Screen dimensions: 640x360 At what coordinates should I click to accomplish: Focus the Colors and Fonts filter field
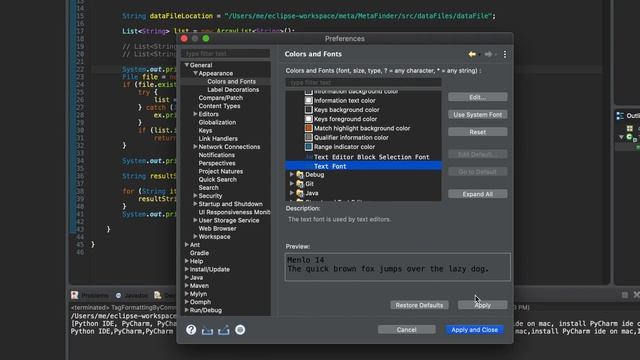click(x=363, y=82)
